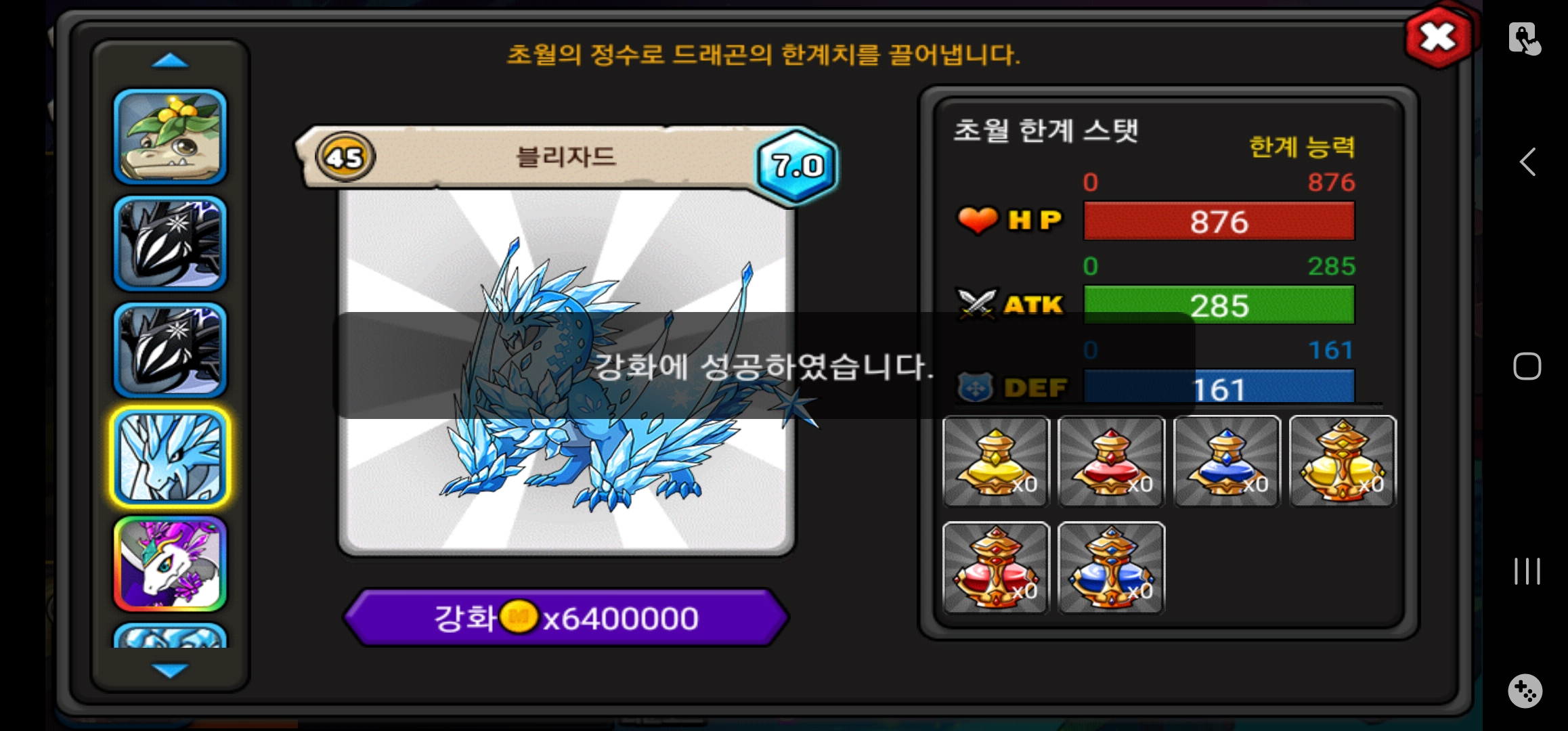Viewport: 1568px width, 731px height.
Task: Select the large blue essence potion
Action: (x=1111, y=567)
